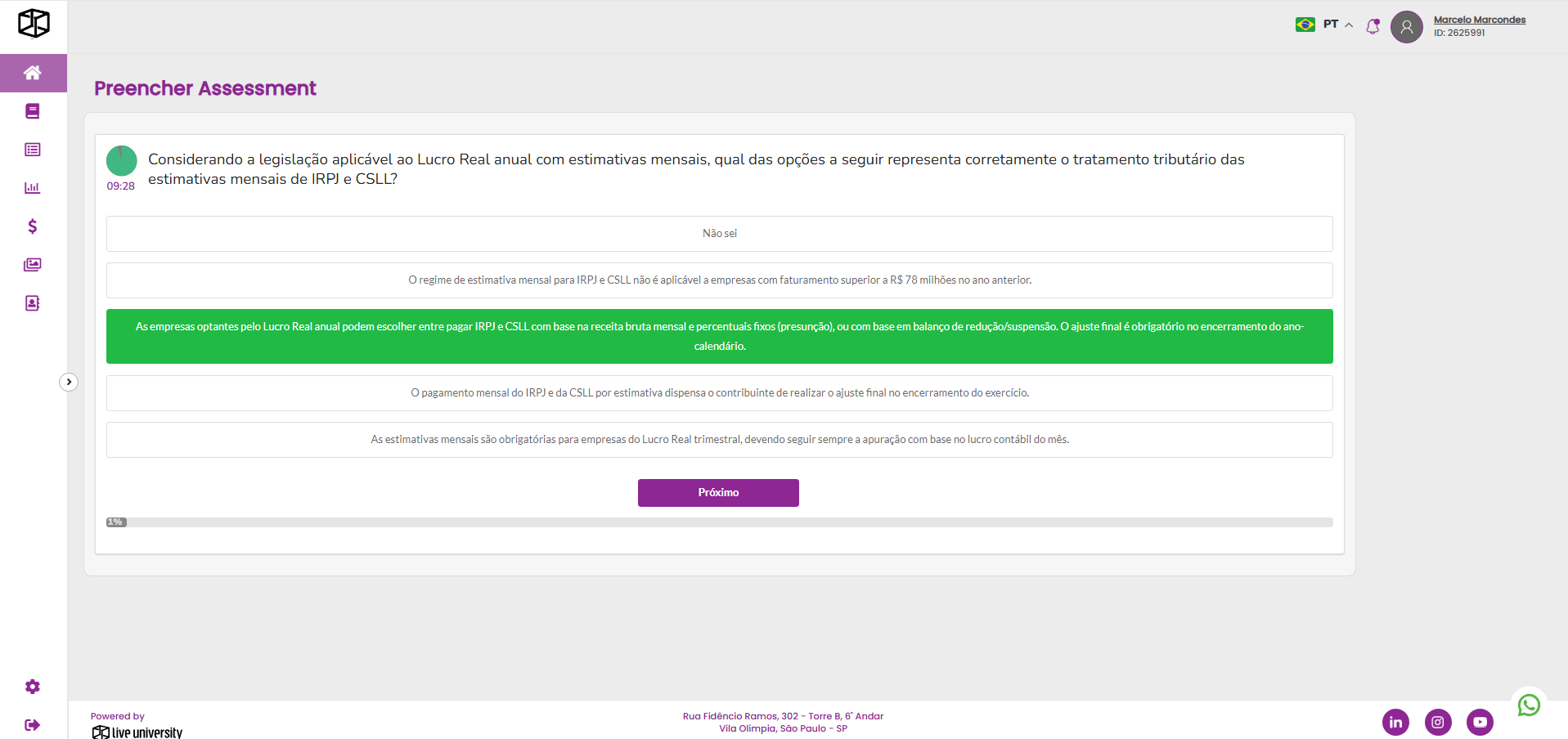Screen dimensions: 1568x739
Task: Select answer about Lucro Real trimestral
Action: (x=719, y=440)
